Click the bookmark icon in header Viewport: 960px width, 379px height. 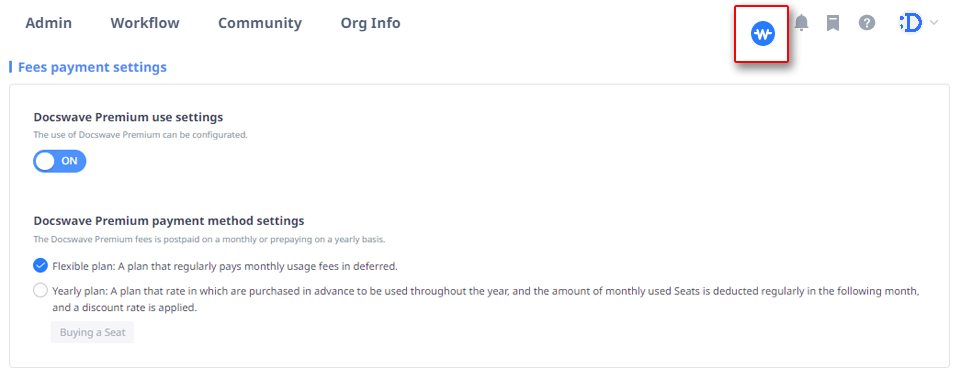coord(833,23)
